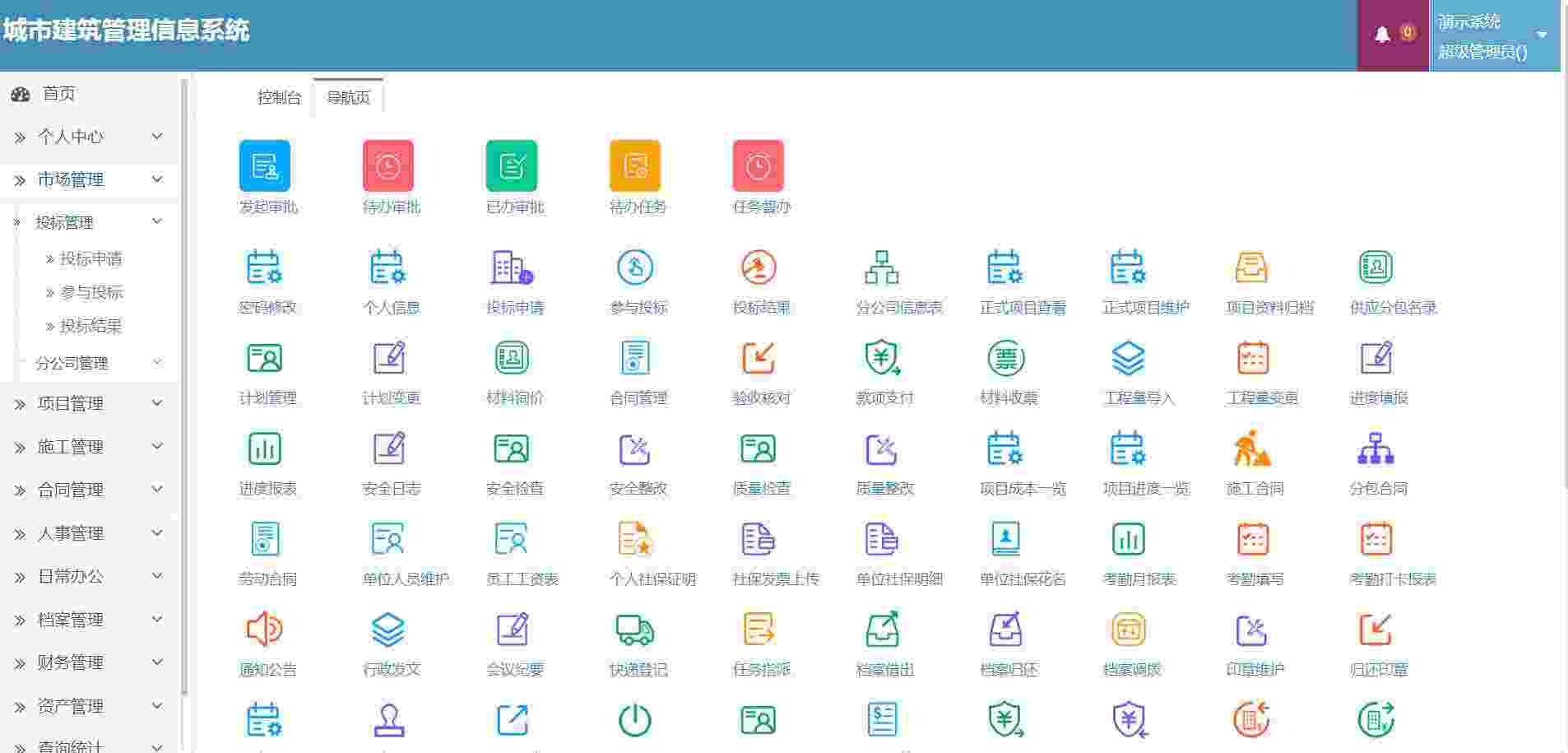The image size is (1568, 753).
Task: Open the 分包合同 icon
Action: pyautogui.click(x=1375, y=449)
